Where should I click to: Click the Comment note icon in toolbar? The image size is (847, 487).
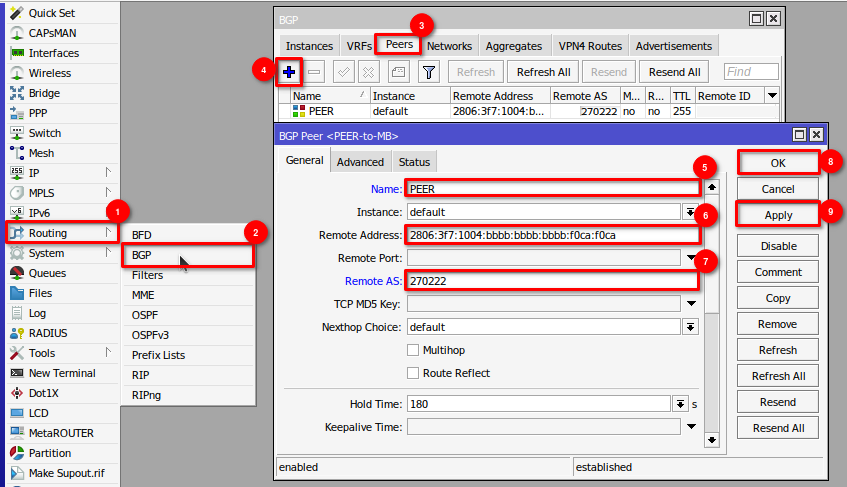[397, 72]
